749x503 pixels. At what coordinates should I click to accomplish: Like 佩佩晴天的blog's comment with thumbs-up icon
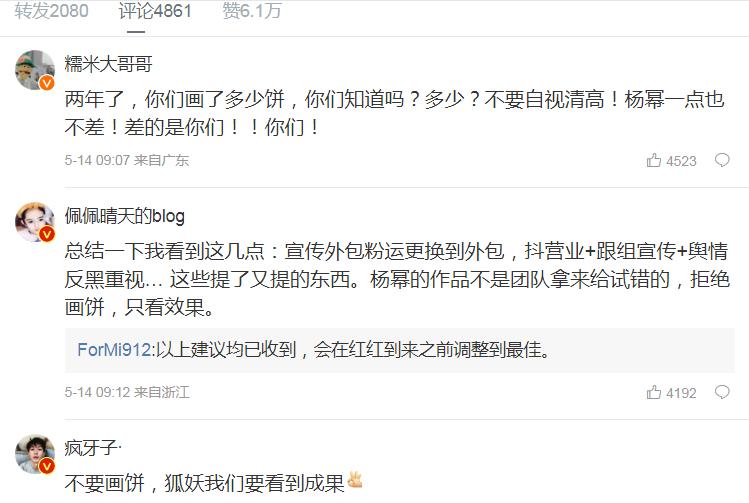[653, 392]
